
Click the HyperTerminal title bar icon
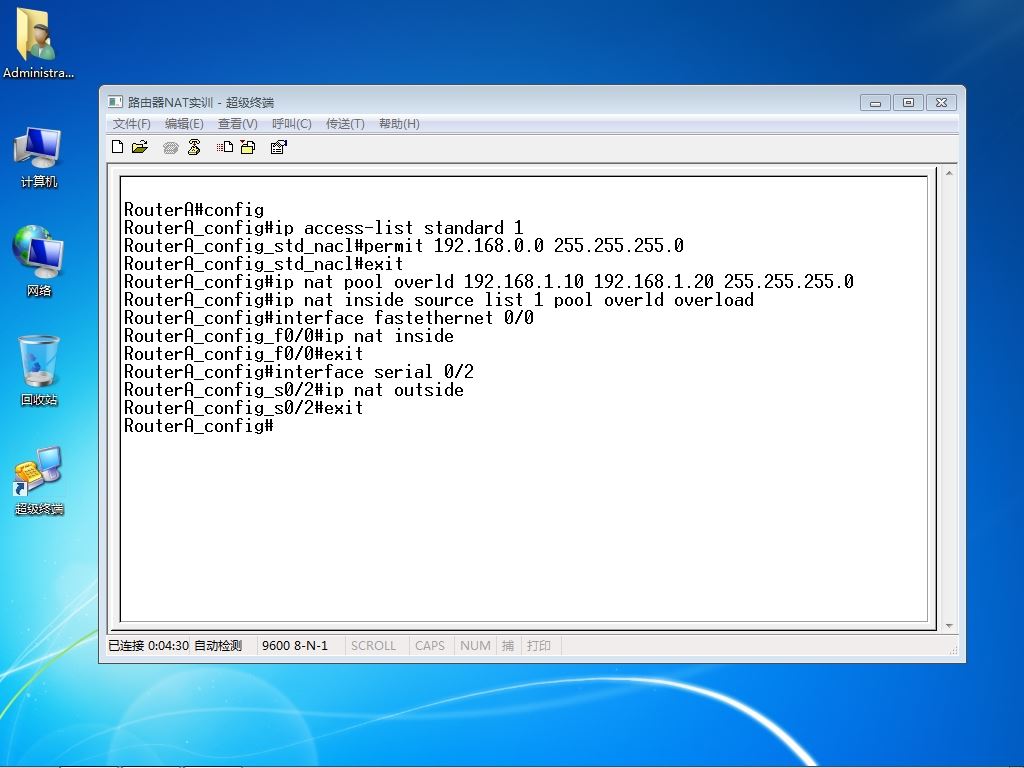point(116,102)
